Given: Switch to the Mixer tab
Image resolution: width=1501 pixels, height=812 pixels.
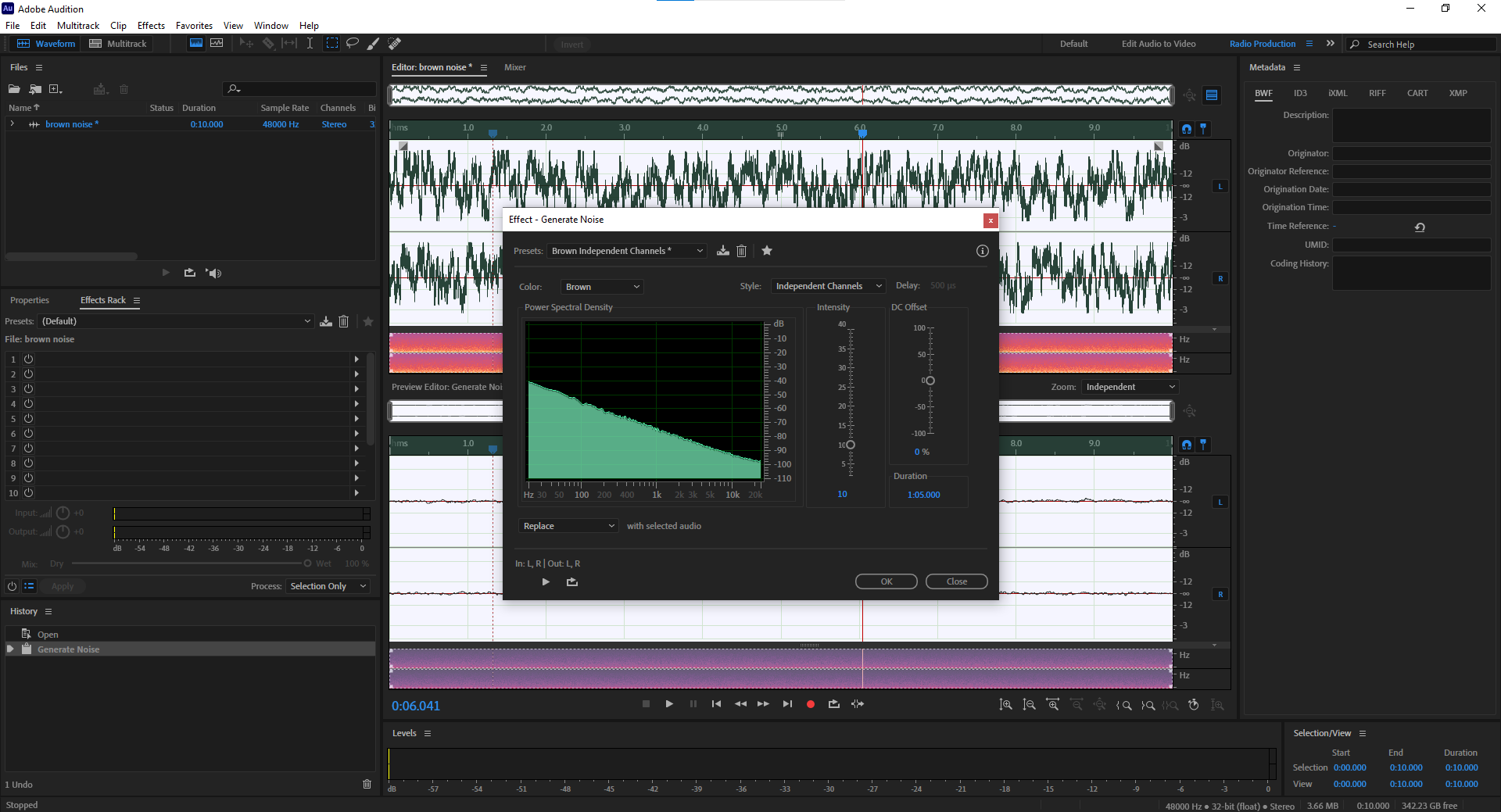Looking at the screenshot, I should coord(514,67).
